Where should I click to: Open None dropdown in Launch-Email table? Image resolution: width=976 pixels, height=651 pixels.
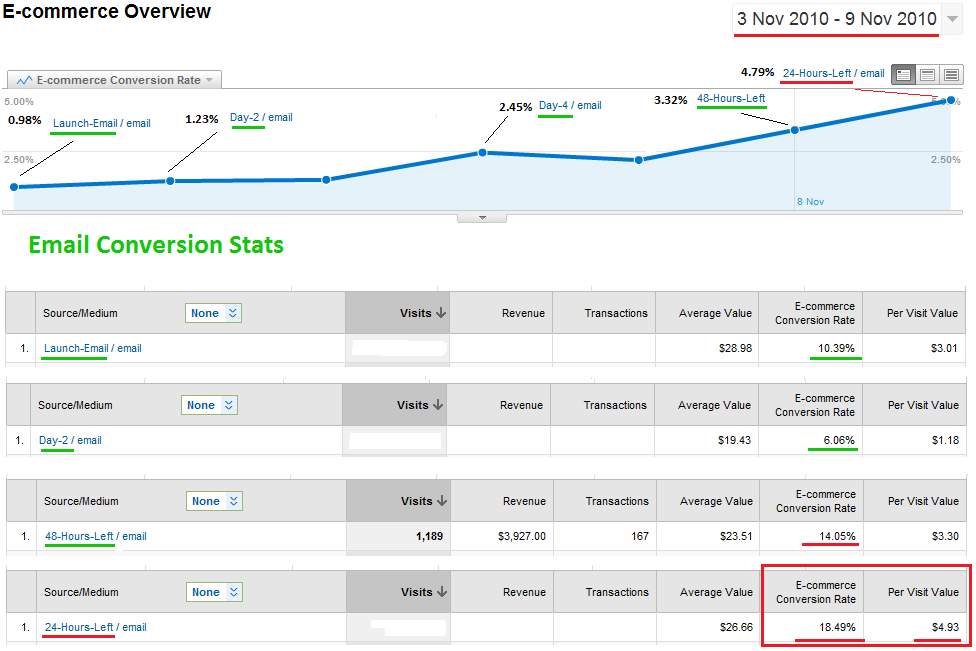pos(214,313)
